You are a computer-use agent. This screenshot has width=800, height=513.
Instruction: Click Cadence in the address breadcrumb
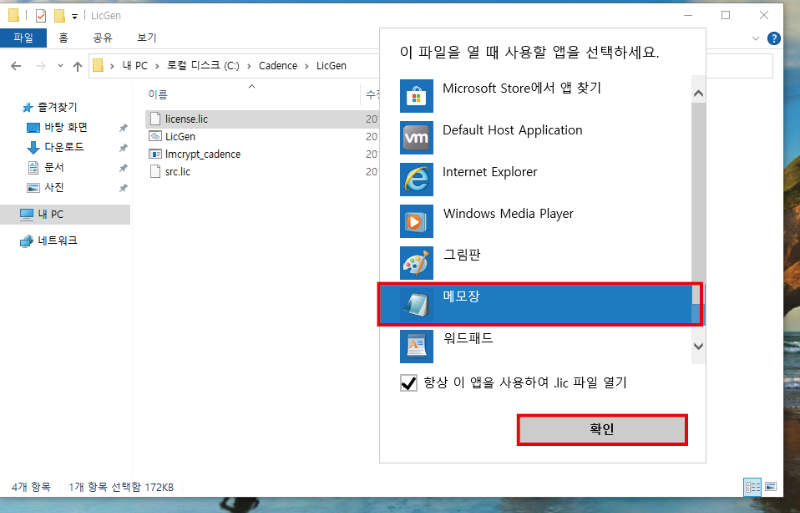tap(278, 66)
